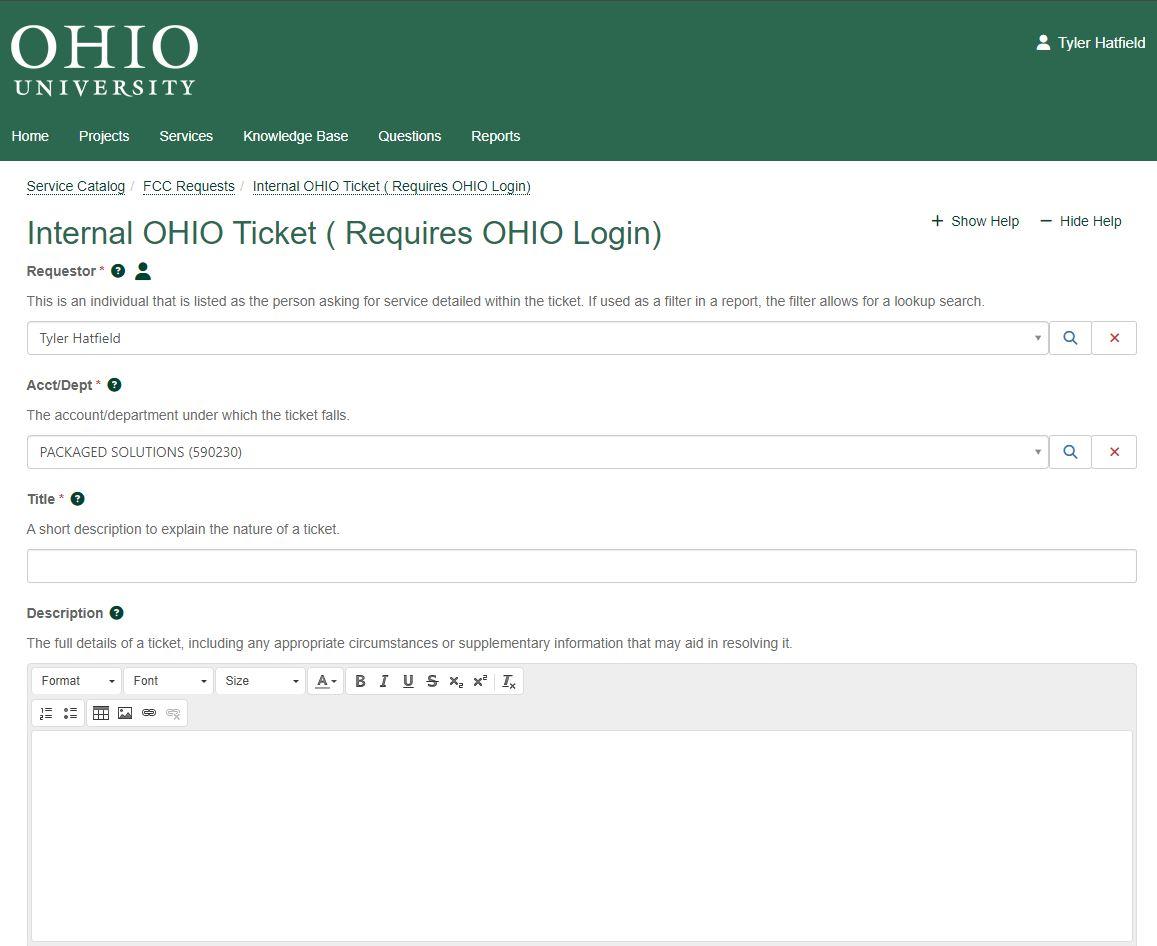Insert a table into the description
The height and width of the screenshot is (946, 1157).
101,713
